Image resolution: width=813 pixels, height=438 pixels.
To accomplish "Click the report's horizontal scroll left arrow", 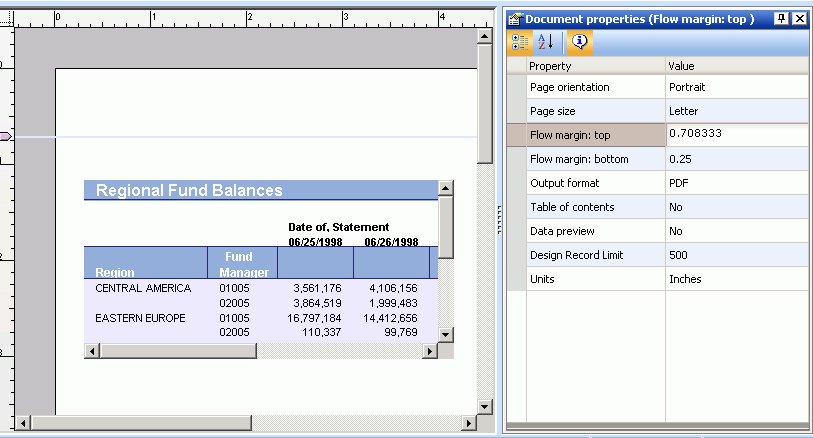I will click(92, 351).
